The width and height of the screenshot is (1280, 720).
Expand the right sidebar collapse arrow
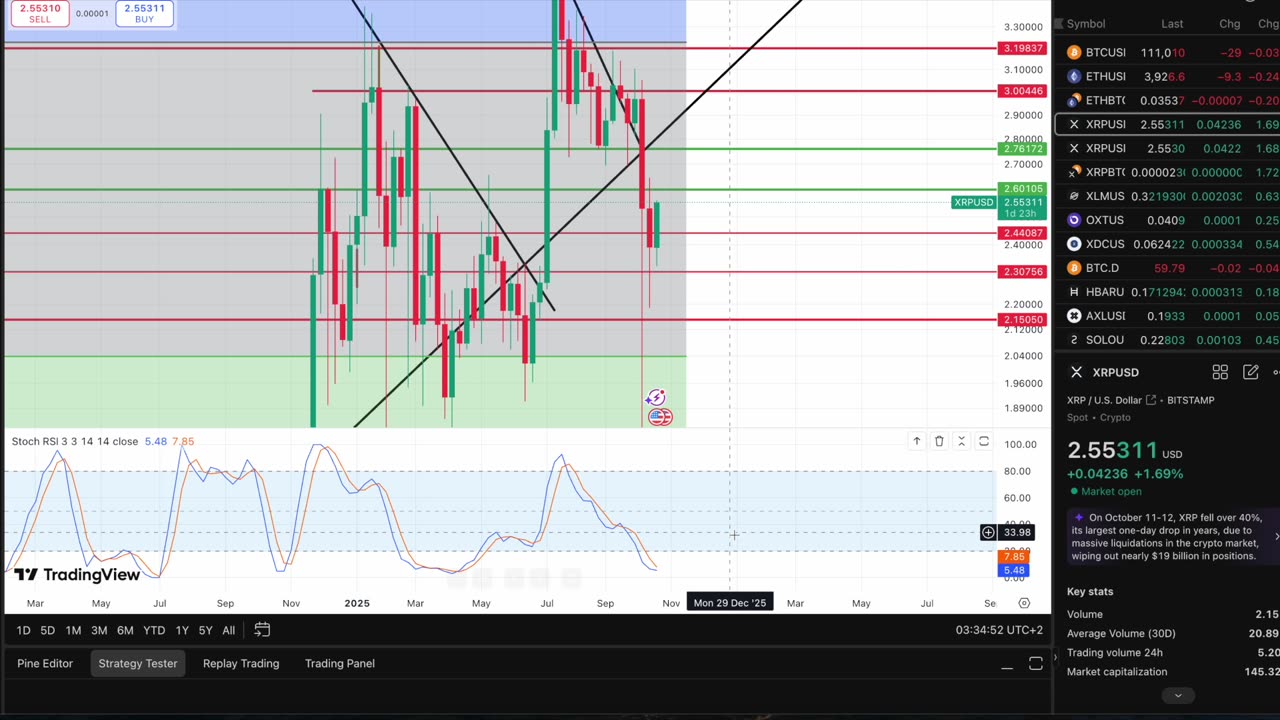coord(1056,657)
